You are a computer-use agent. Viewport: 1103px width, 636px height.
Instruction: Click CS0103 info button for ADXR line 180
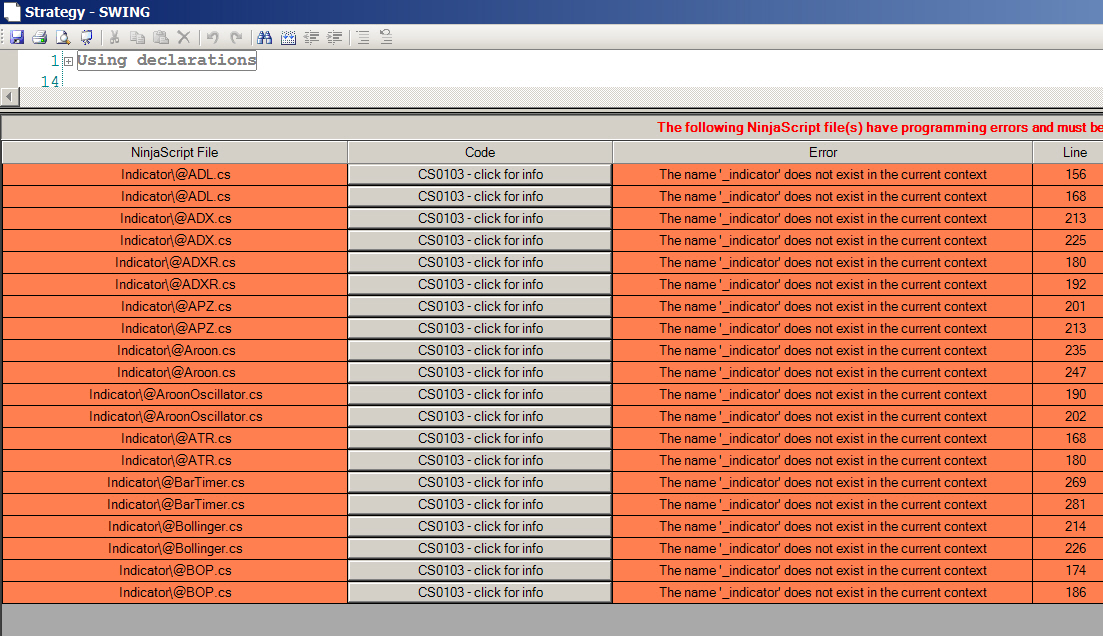click(x=480, y=262)
